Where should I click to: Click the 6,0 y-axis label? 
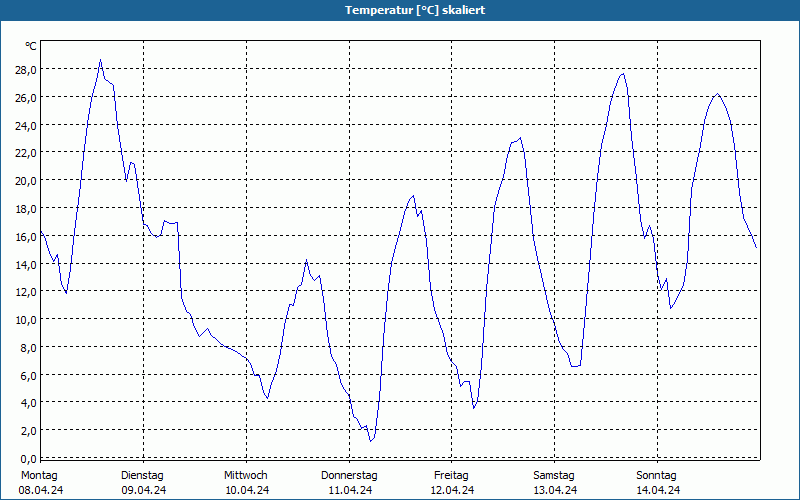click(x=28, y=376)
